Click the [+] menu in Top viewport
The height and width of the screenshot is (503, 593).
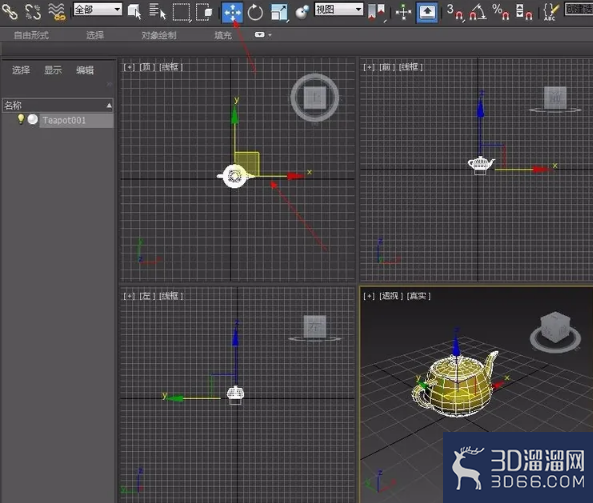[129, 67]
